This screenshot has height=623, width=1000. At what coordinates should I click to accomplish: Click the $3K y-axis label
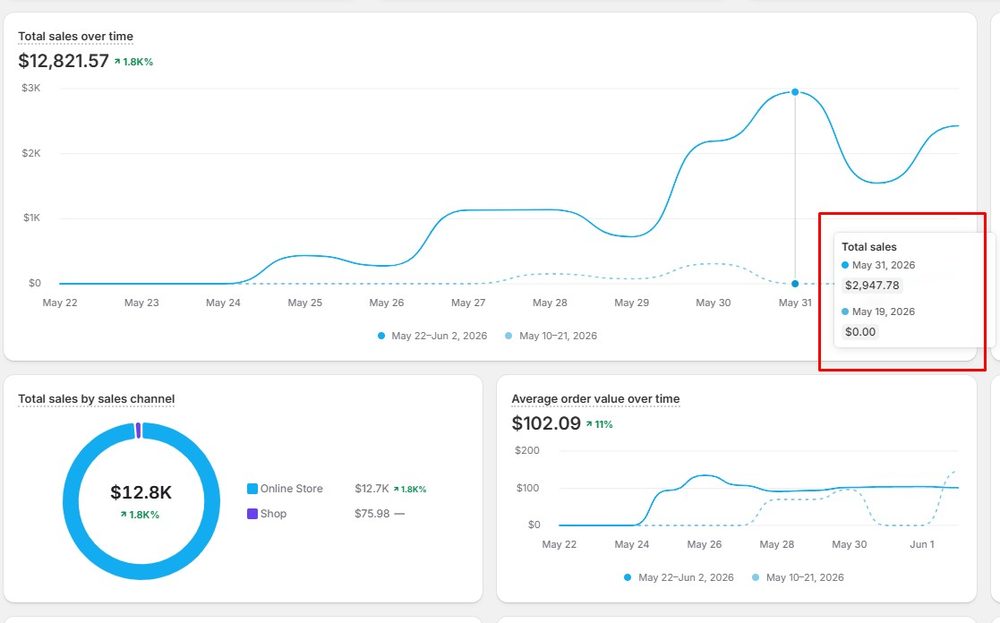(31, 88)
